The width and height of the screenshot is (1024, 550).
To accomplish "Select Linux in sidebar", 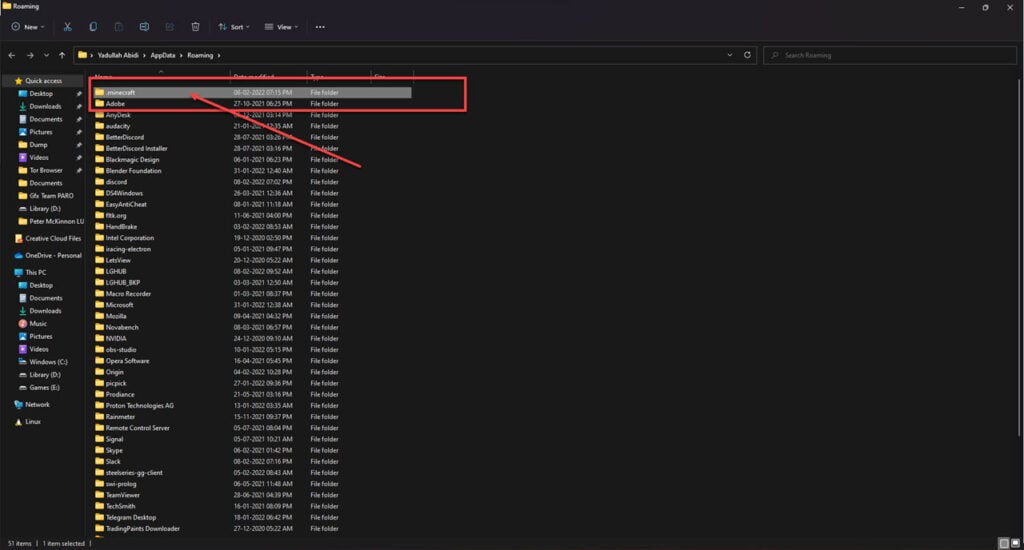I will (x=33, y=422).
